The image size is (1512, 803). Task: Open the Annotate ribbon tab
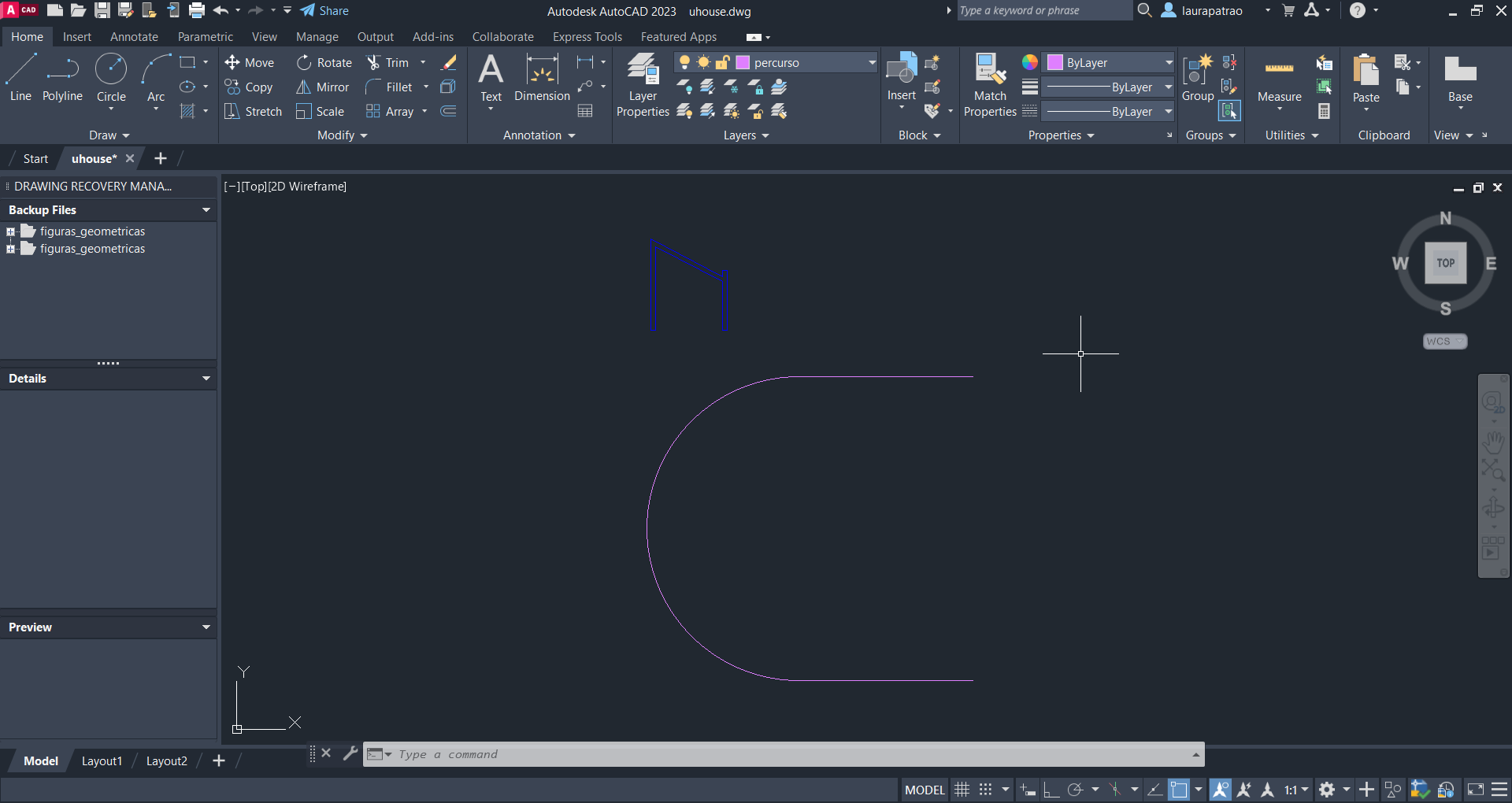(x=134, y=37)
